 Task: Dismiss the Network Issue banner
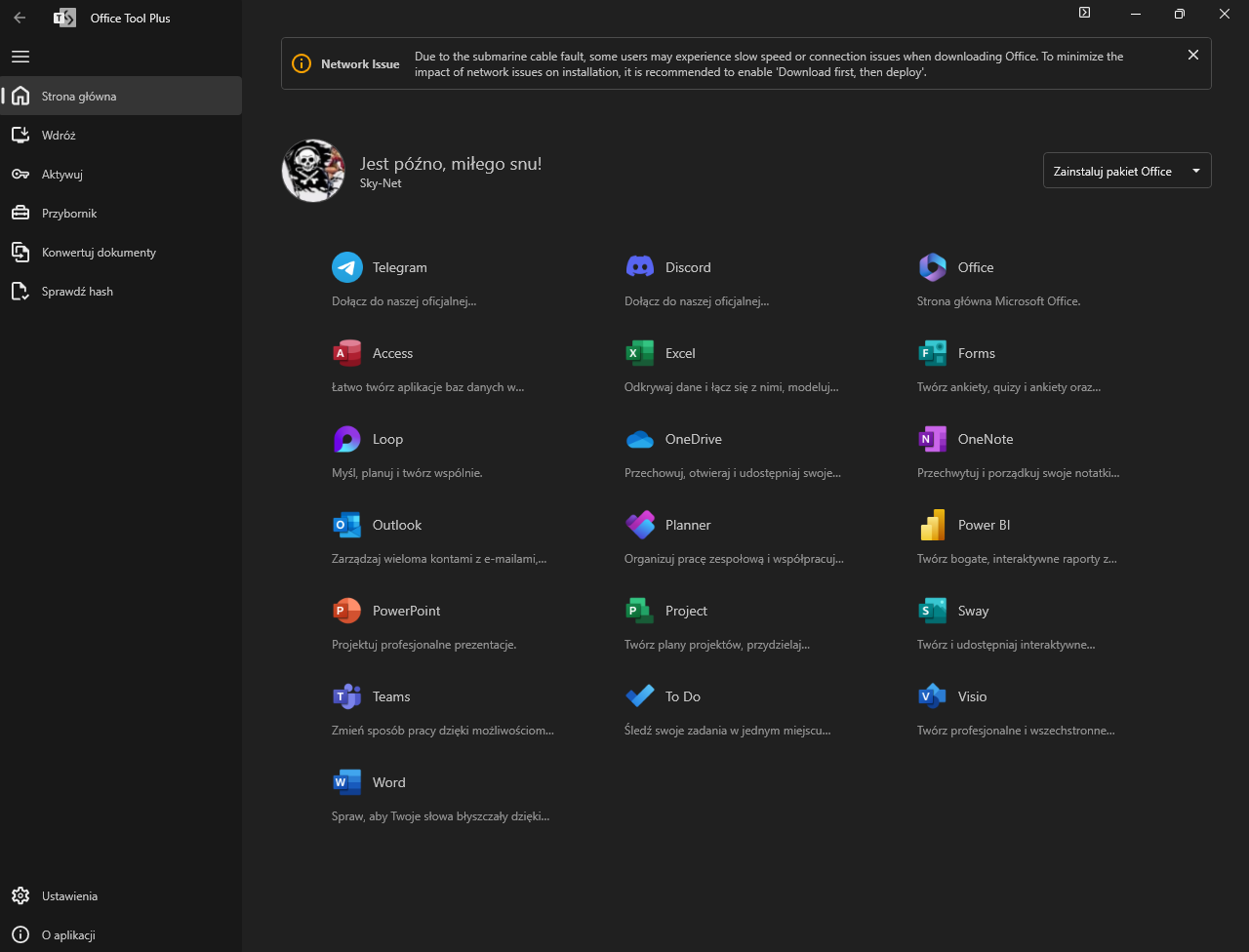[1192, 55]
